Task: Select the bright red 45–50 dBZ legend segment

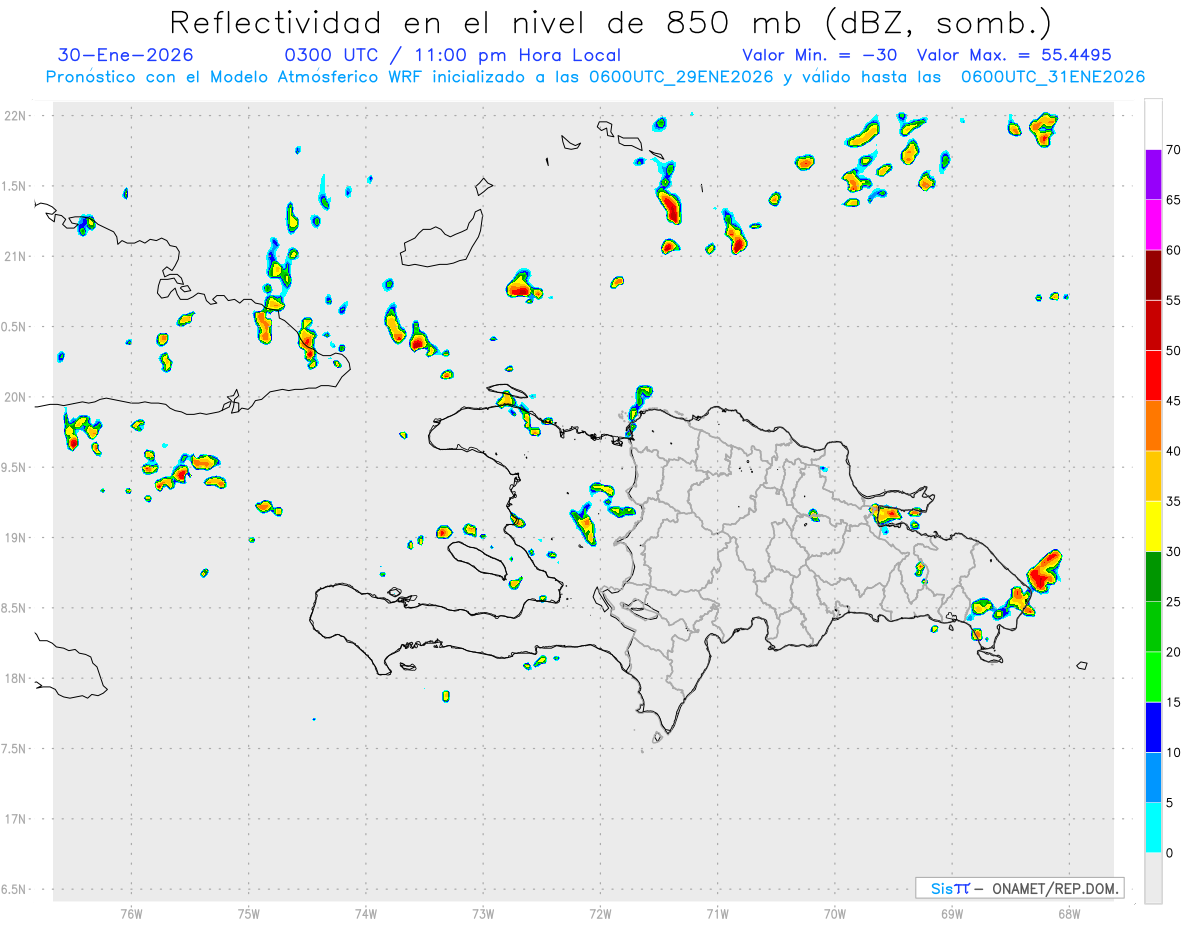Action: (x=1153, y=376)
